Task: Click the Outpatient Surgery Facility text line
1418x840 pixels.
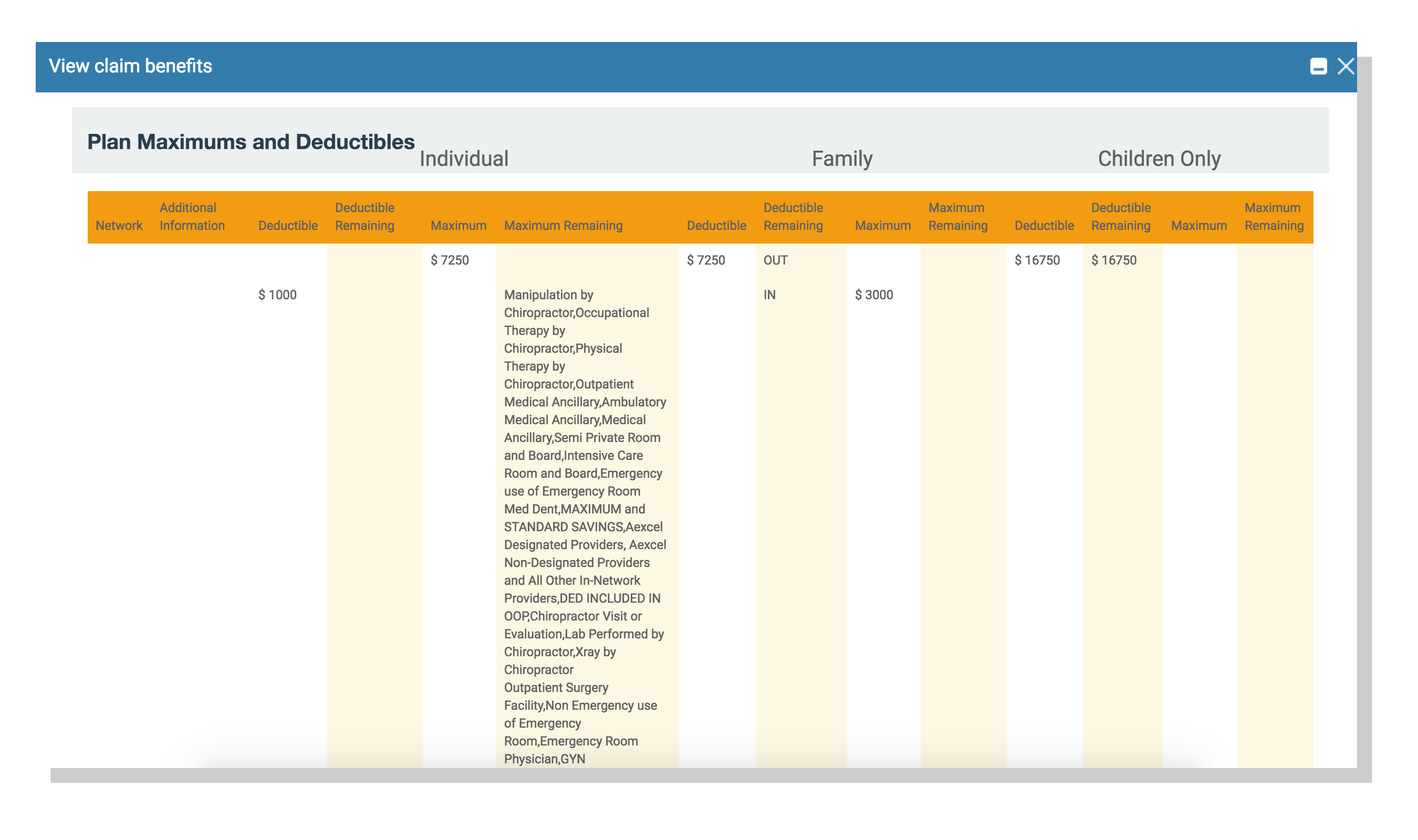Action: click(556, 688)
